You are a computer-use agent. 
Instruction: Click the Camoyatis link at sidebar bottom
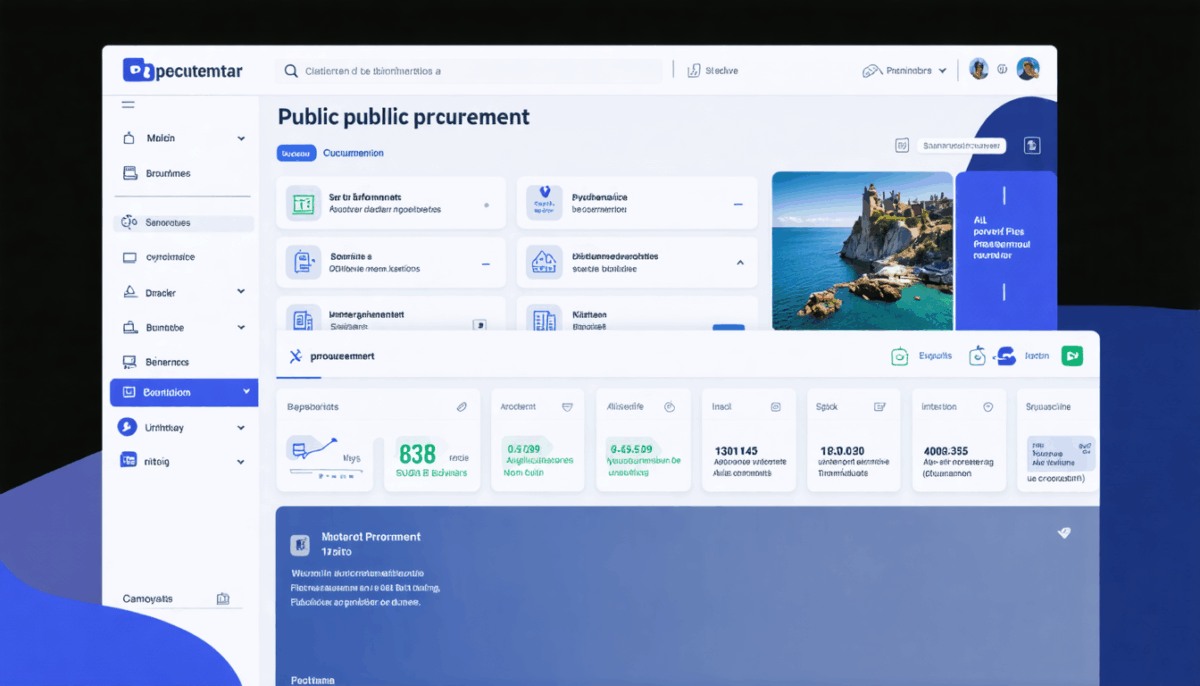pyautogui.click(x=148, y=599)
